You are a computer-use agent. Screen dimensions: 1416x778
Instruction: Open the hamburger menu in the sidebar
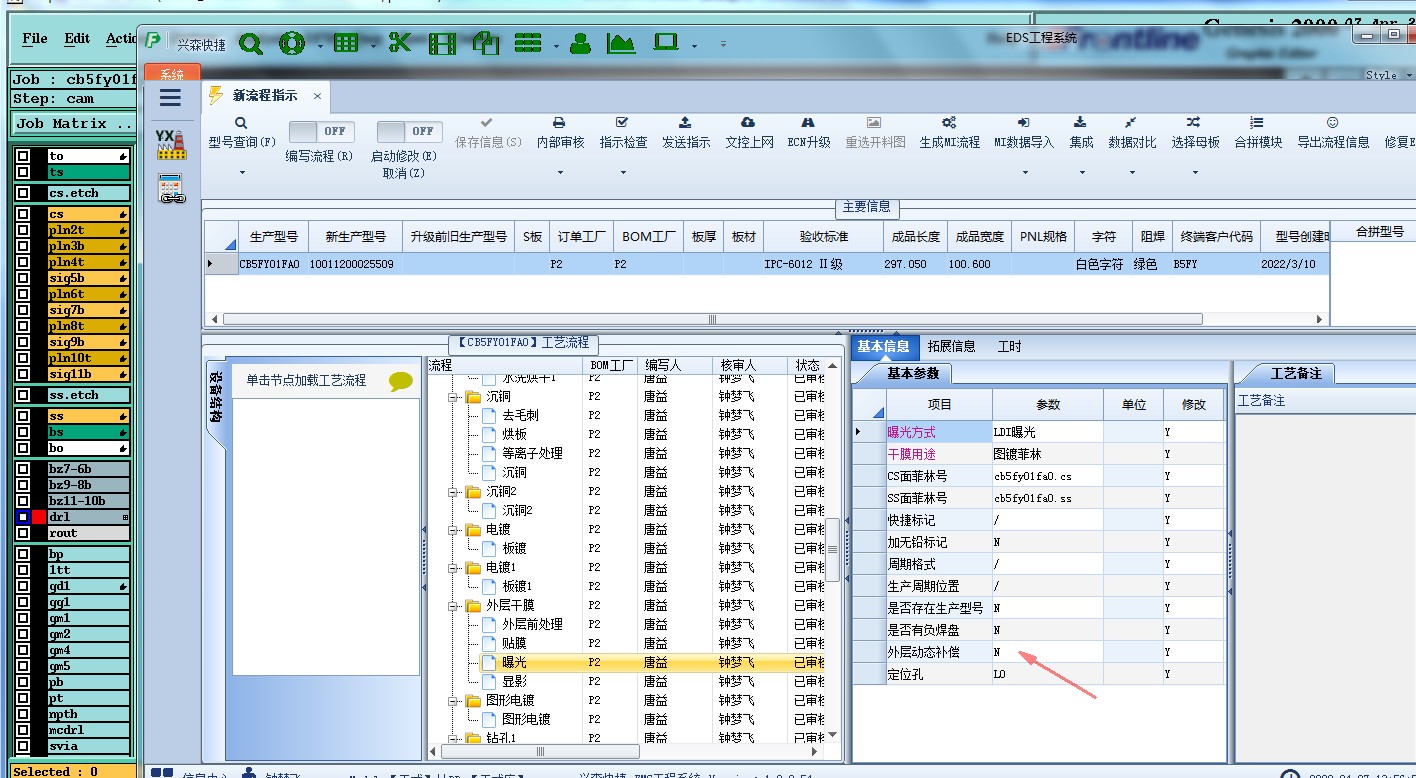tap(170, 97)
